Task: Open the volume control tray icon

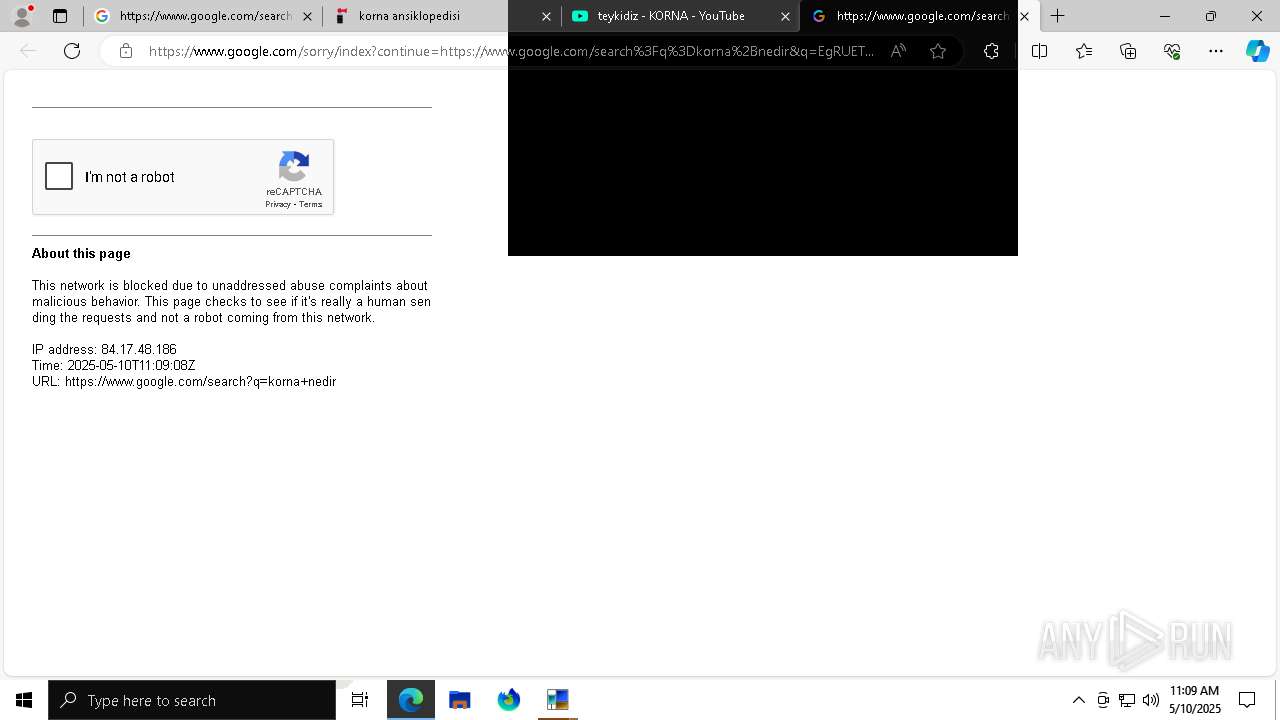Action: tap(1151, 700)
